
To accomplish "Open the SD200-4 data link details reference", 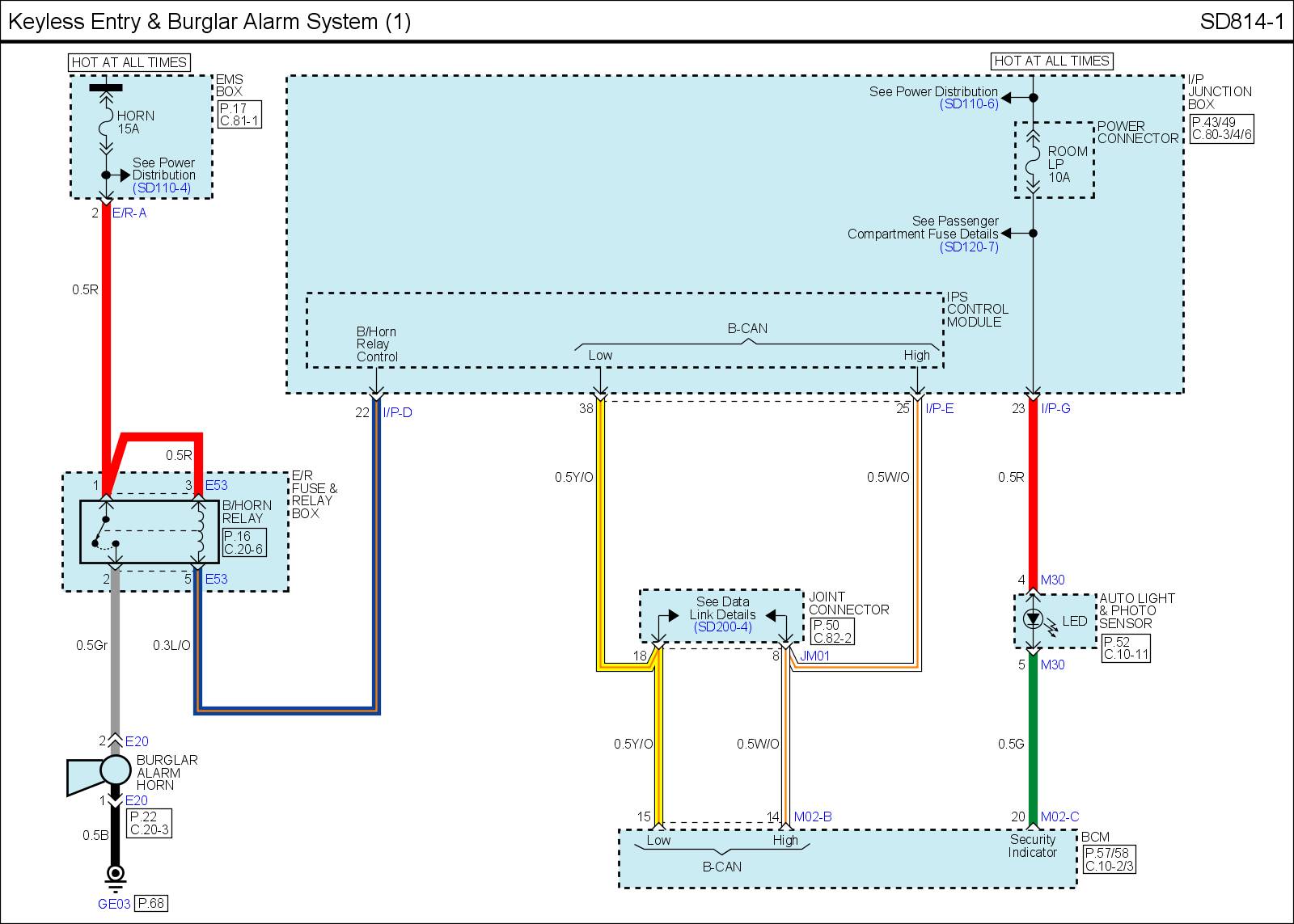I will pyautogui.click(x=722, y=627).
